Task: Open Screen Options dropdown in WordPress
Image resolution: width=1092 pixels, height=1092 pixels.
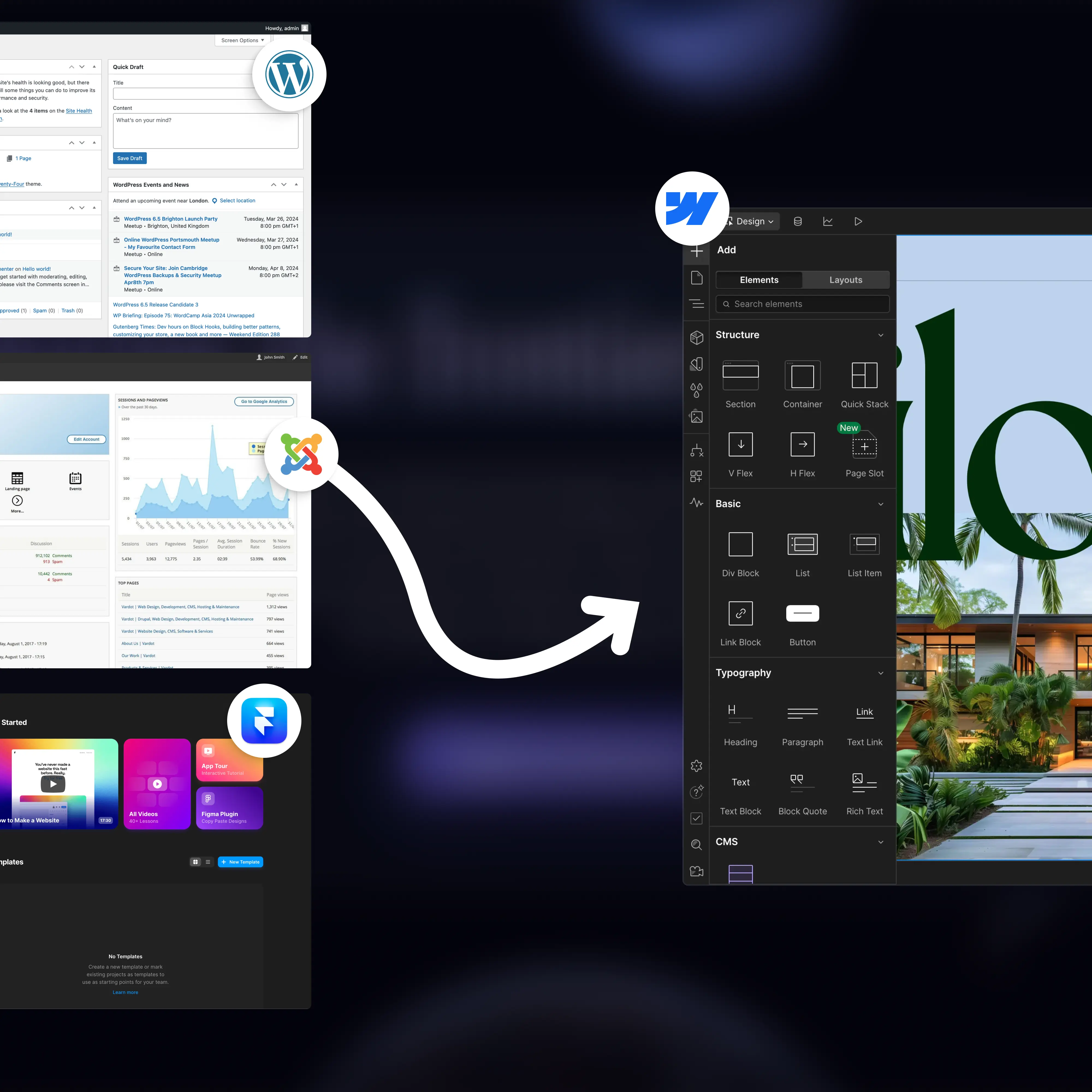Action: click(x=242, y=40)
